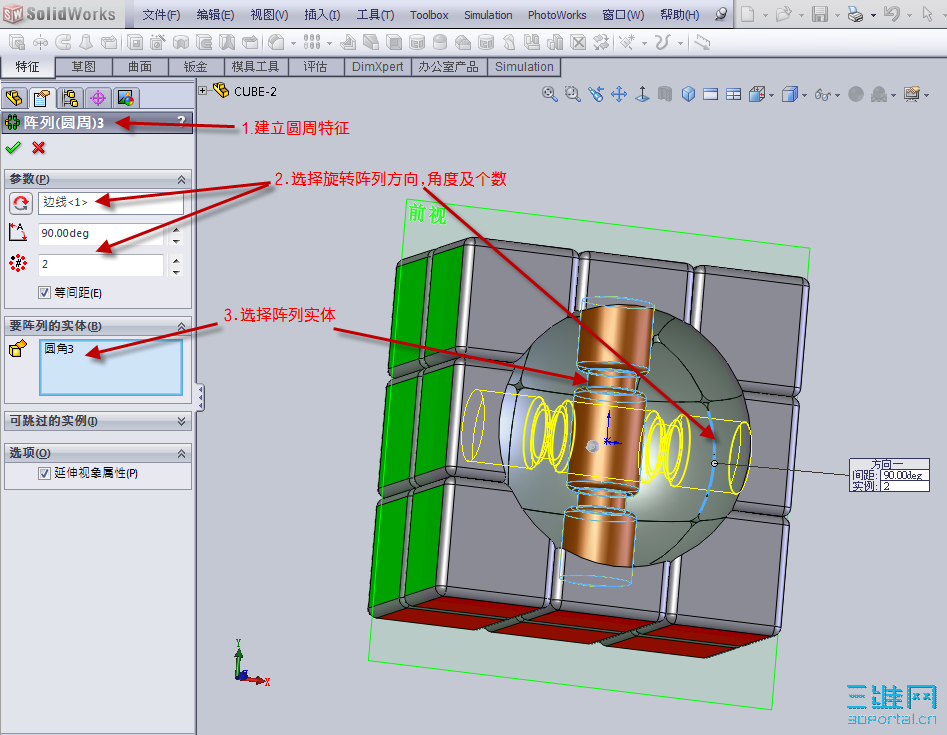Open the linear pattern dropdown arrow
Viewport: 947px width, 735px height.
click(x=329, y=43)
